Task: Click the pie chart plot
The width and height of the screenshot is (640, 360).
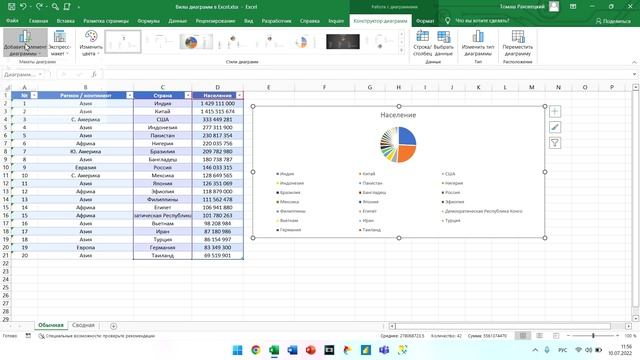Action: pyautogui.click(x=398, y=144)
